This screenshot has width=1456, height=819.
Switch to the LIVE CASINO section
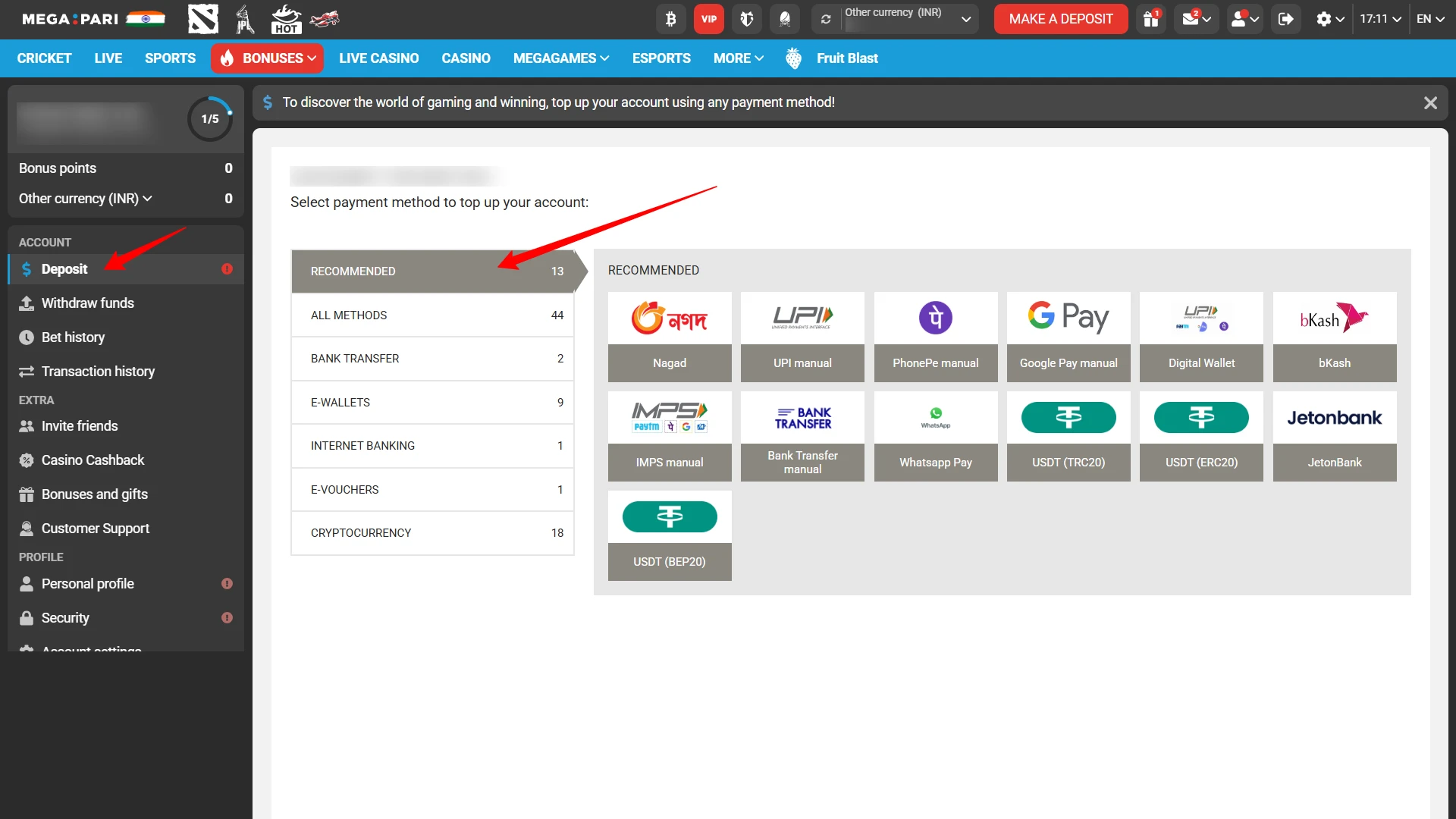tap(378, 58)
